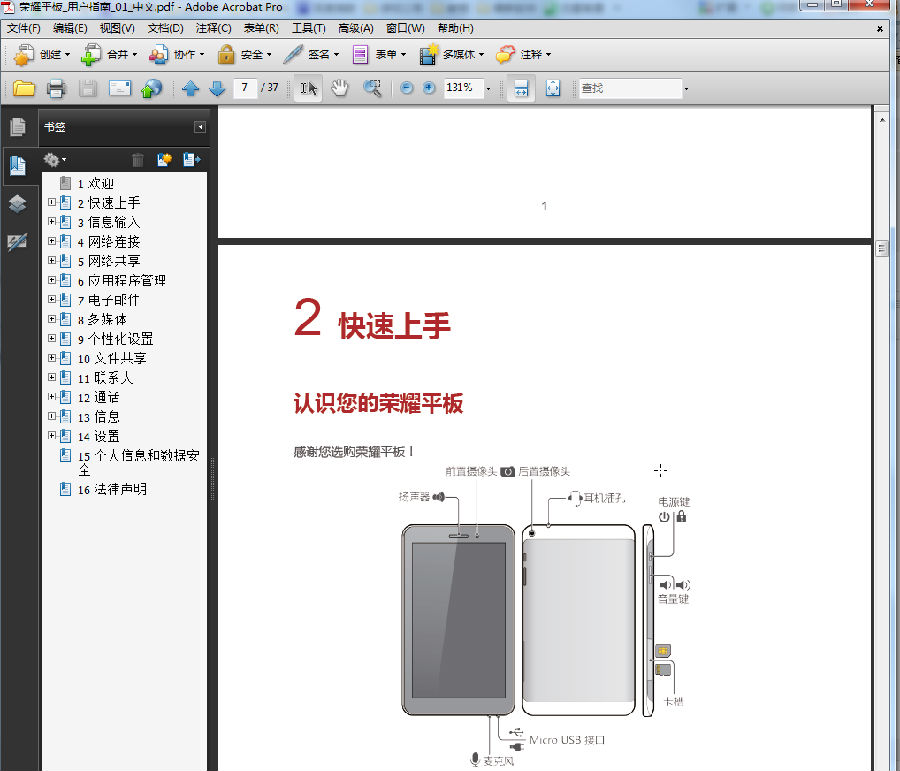Open the 文件 menu
Image resolution: width=900 pixels, height=771 pixels.
point(22,28)
